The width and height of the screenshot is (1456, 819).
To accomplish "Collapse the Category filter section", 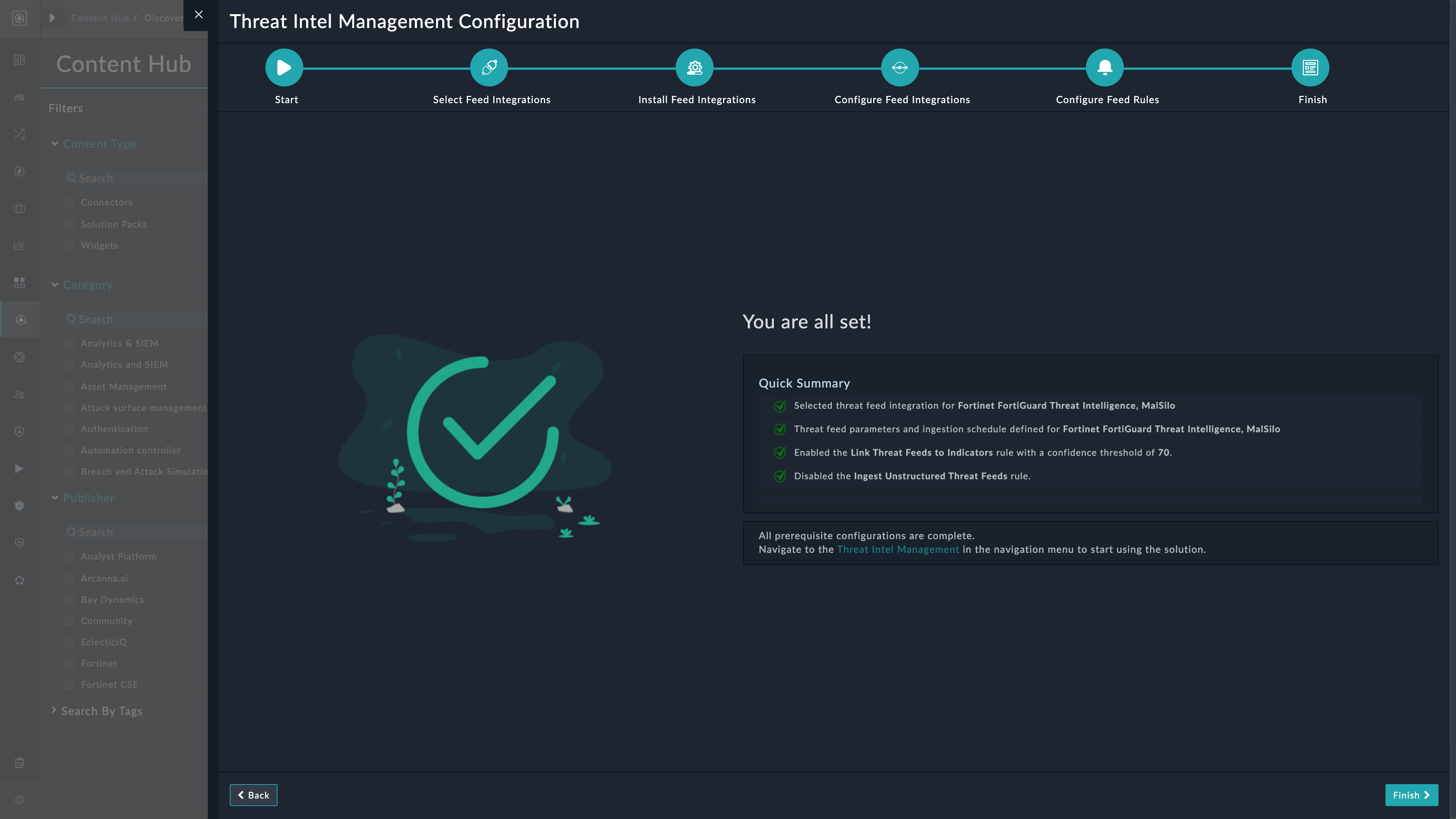I will (x=55, y=285).
